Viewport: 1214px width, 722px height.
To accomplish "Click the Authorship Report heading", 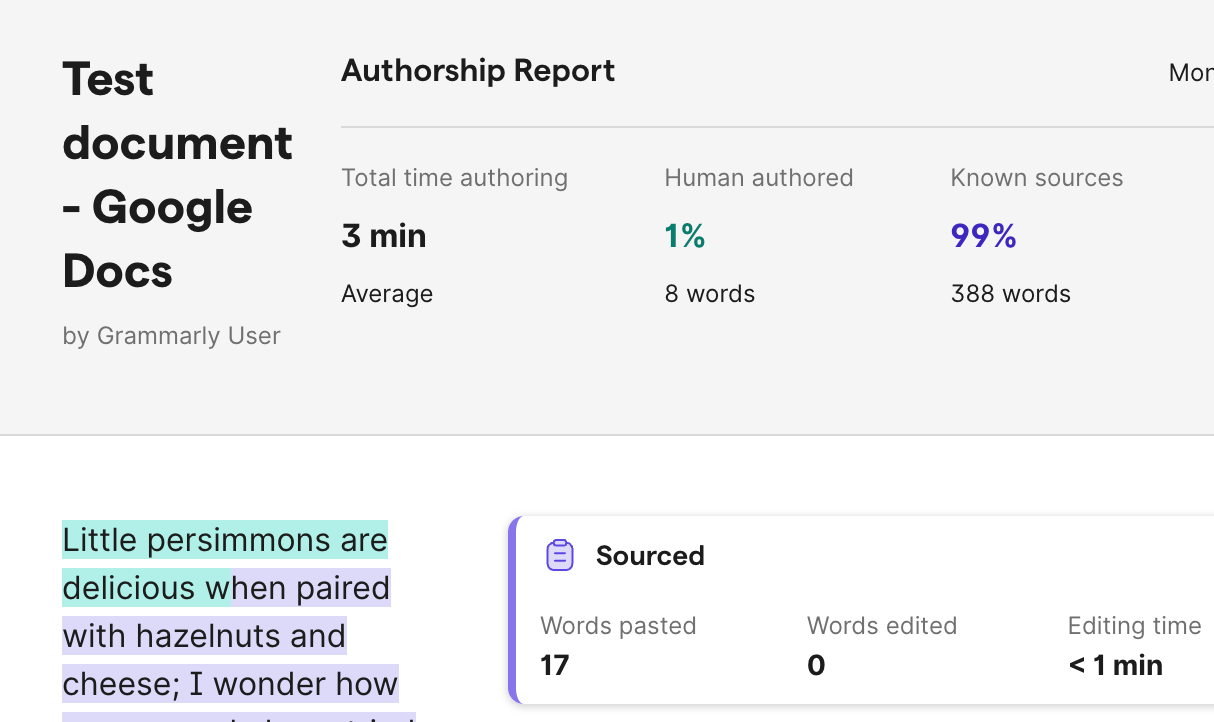I will (x=478, y=70).
